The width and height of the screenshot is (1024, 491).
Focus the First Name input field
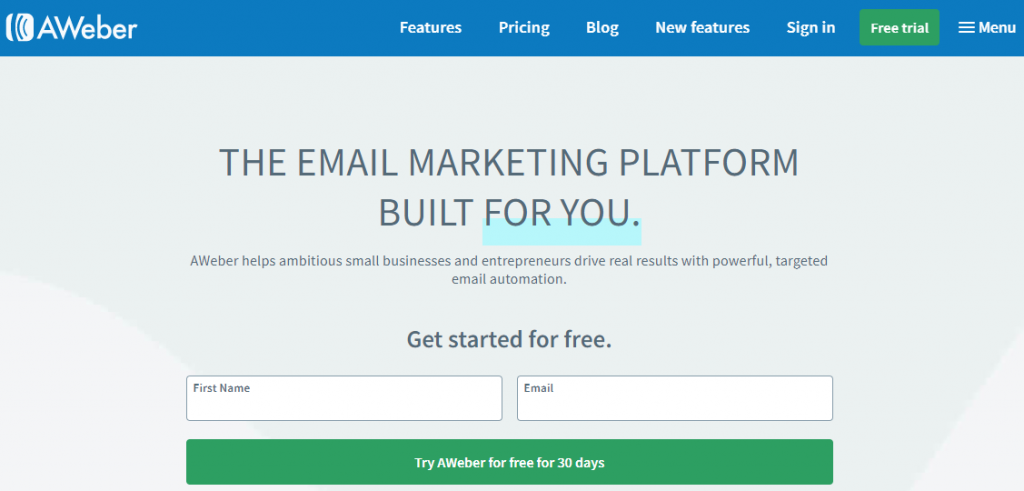coord(344,398)
